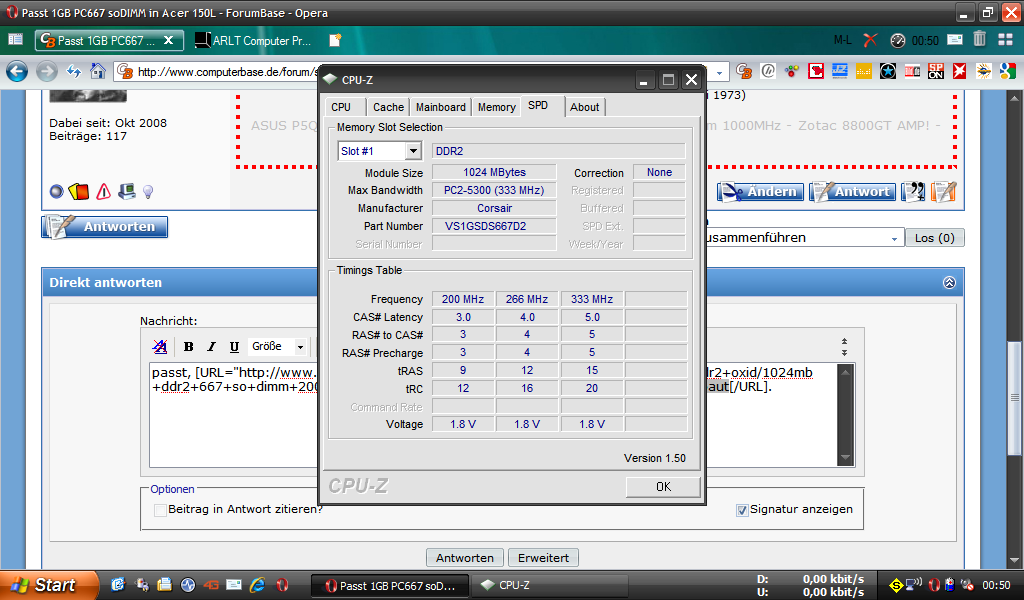This screenshot has width=1024, height=600.
Task: Toggle italic formatting in reply editor
Action: (x=211, y=347)
